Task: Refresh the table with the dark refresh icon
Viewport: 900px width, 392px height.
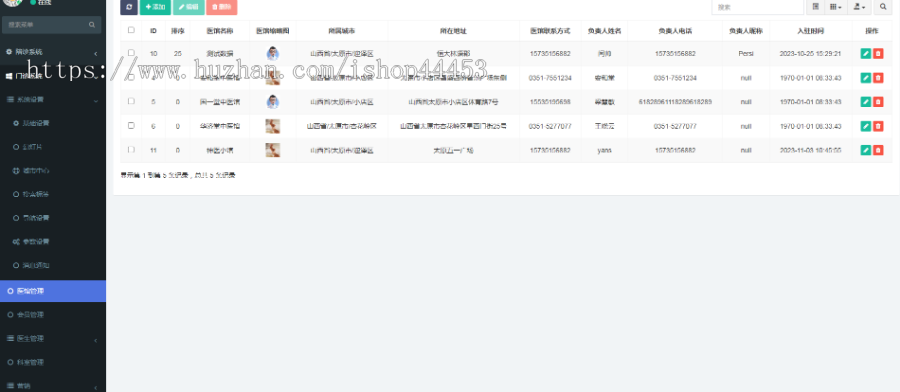Action: [129, 7]
